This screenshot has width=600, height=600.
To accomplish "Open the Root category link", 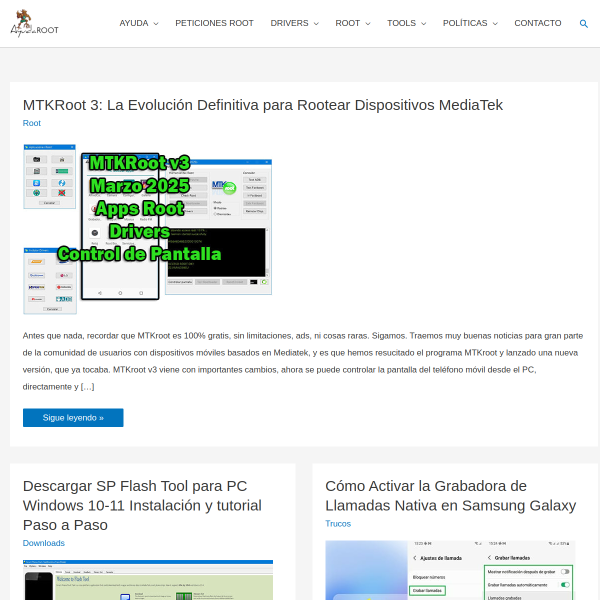I will point(32,123).
